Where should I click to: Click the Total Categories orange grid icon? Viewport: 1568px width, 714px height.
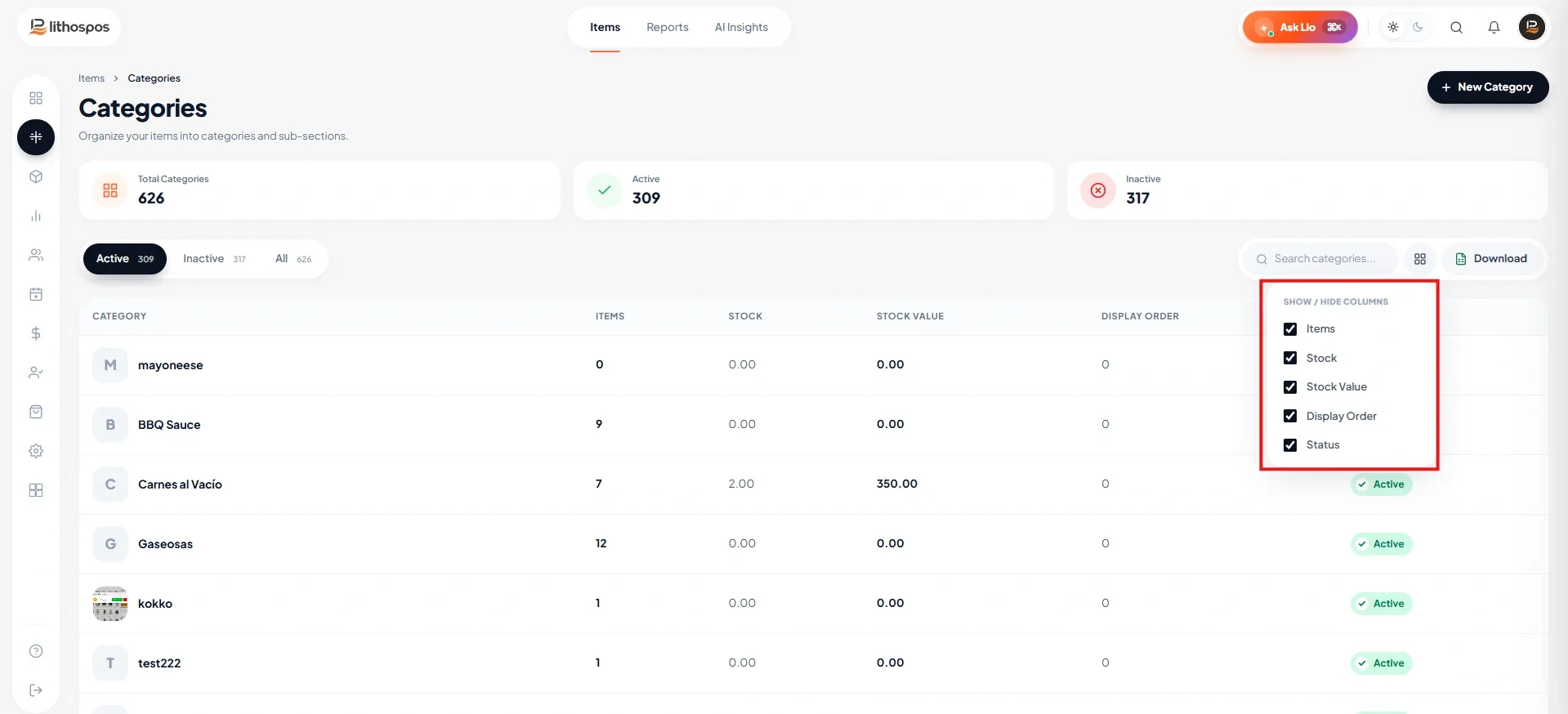click(x=110, y=190)
